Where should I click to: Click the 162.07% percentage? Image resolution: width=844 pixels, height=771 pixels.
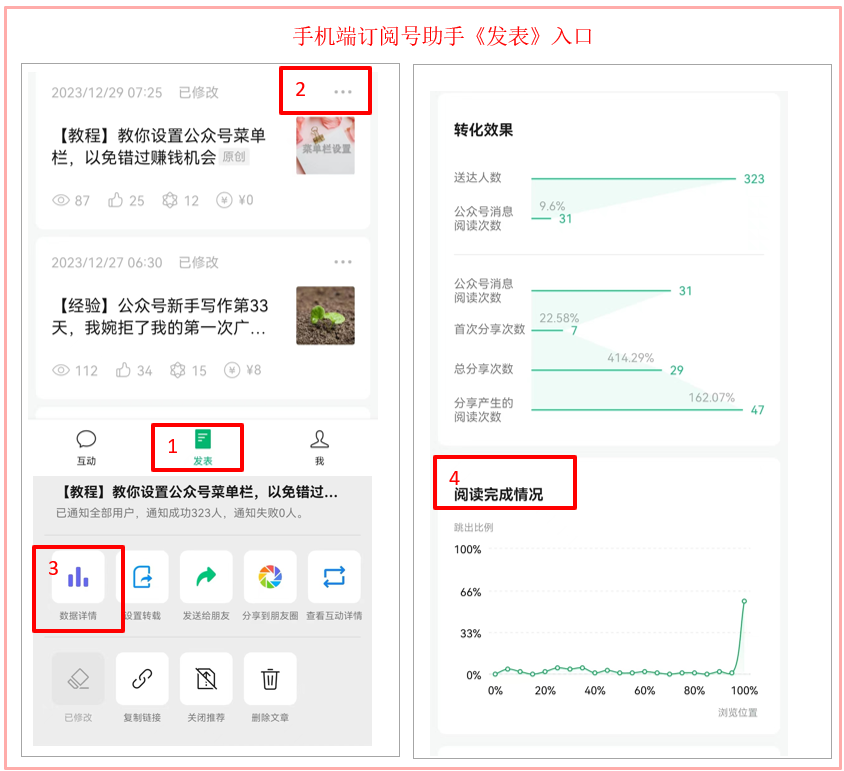(x=712, y=398)
